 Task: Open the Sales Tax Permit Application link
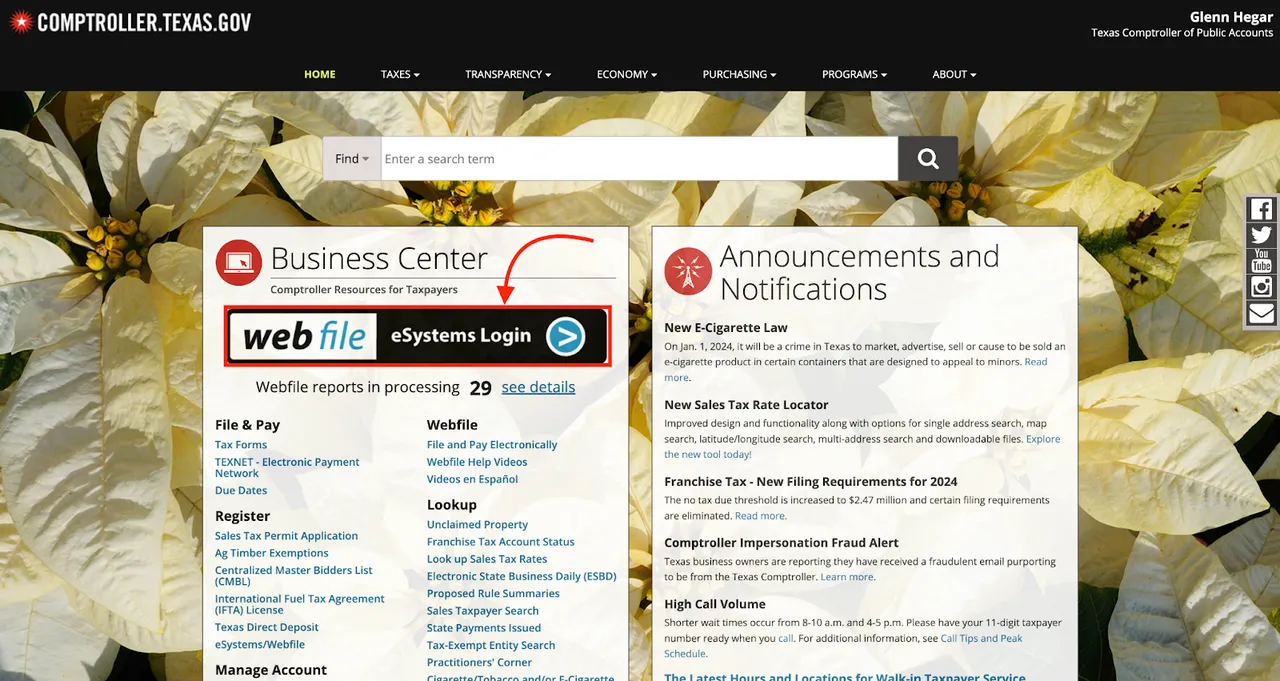pos(286,536)
